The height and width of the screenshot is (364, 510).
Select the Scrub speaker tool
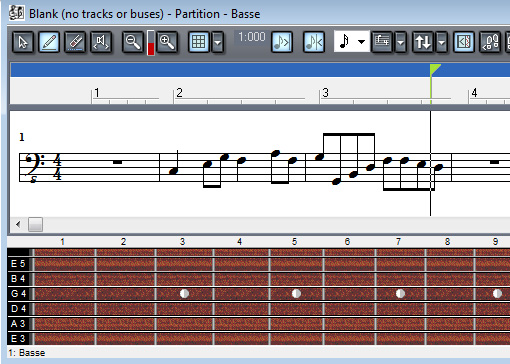point(101,42)
